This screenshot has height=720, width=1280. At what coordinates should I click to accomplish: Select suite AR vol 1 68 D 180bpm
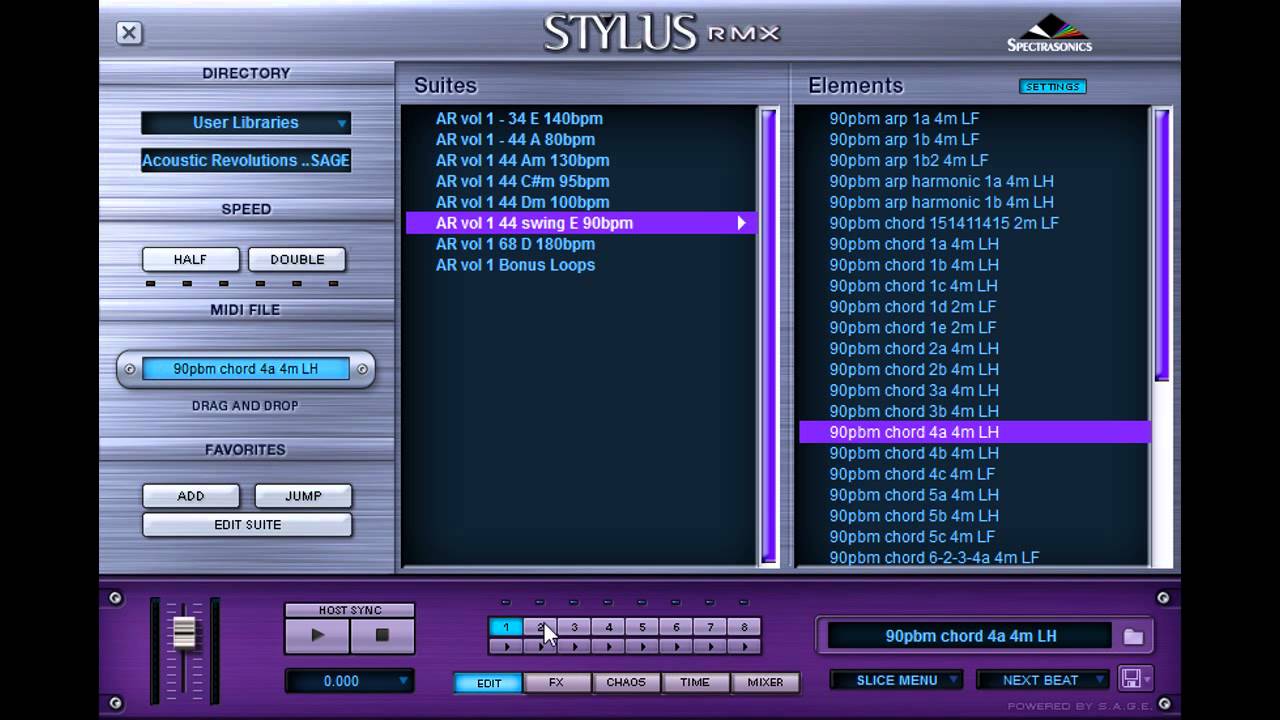click(x=581, y=244)
